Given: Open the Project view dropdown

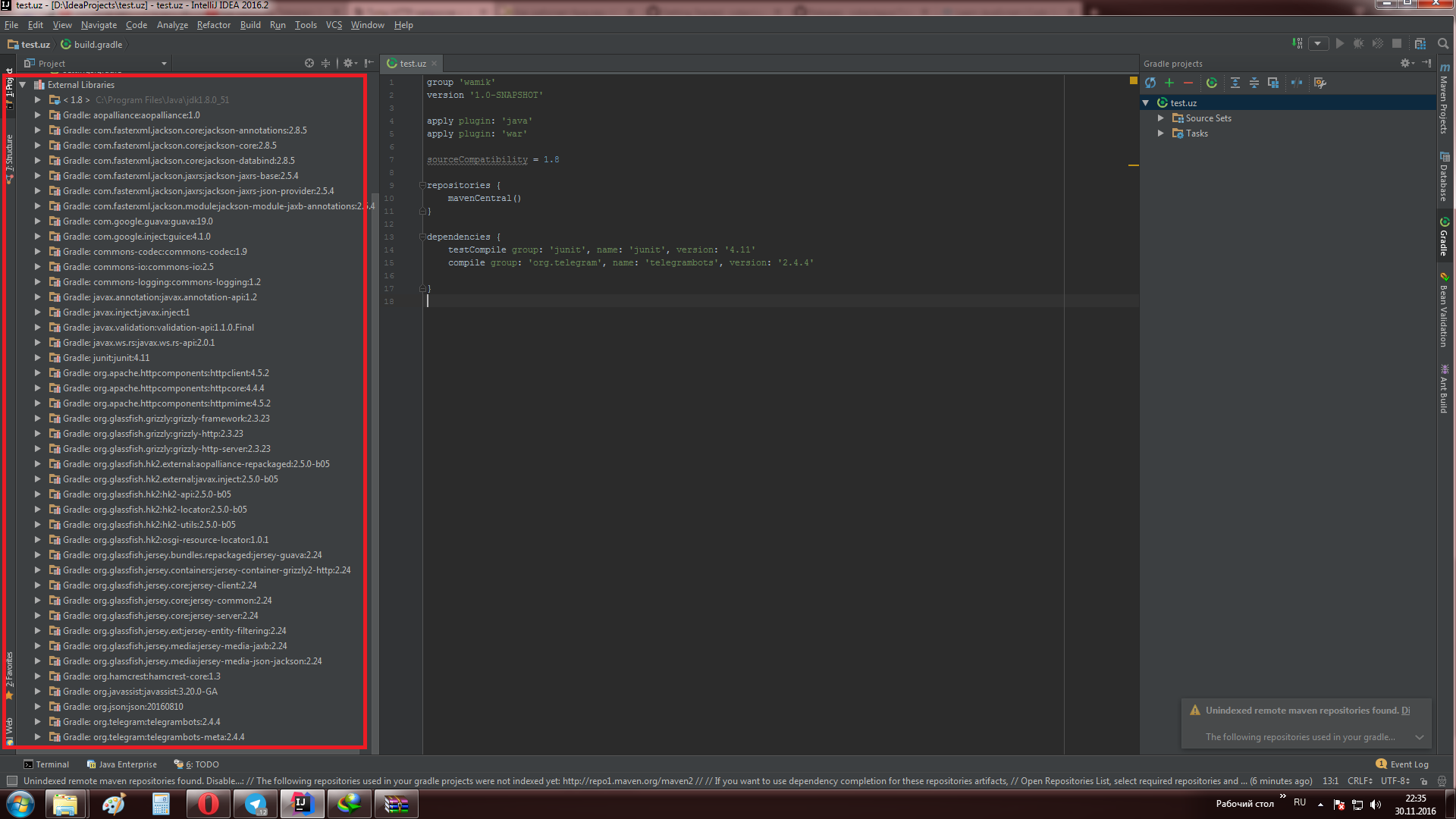Looking at the screenshot, I should coord(164,64).
